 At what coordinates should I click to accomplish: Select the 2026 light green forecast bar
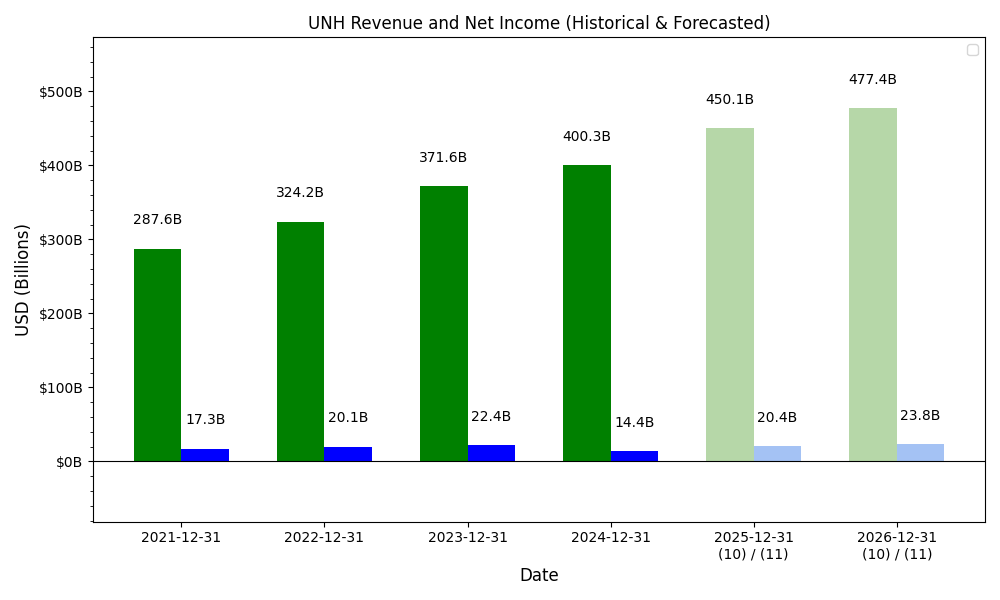[x=873, y=284]
